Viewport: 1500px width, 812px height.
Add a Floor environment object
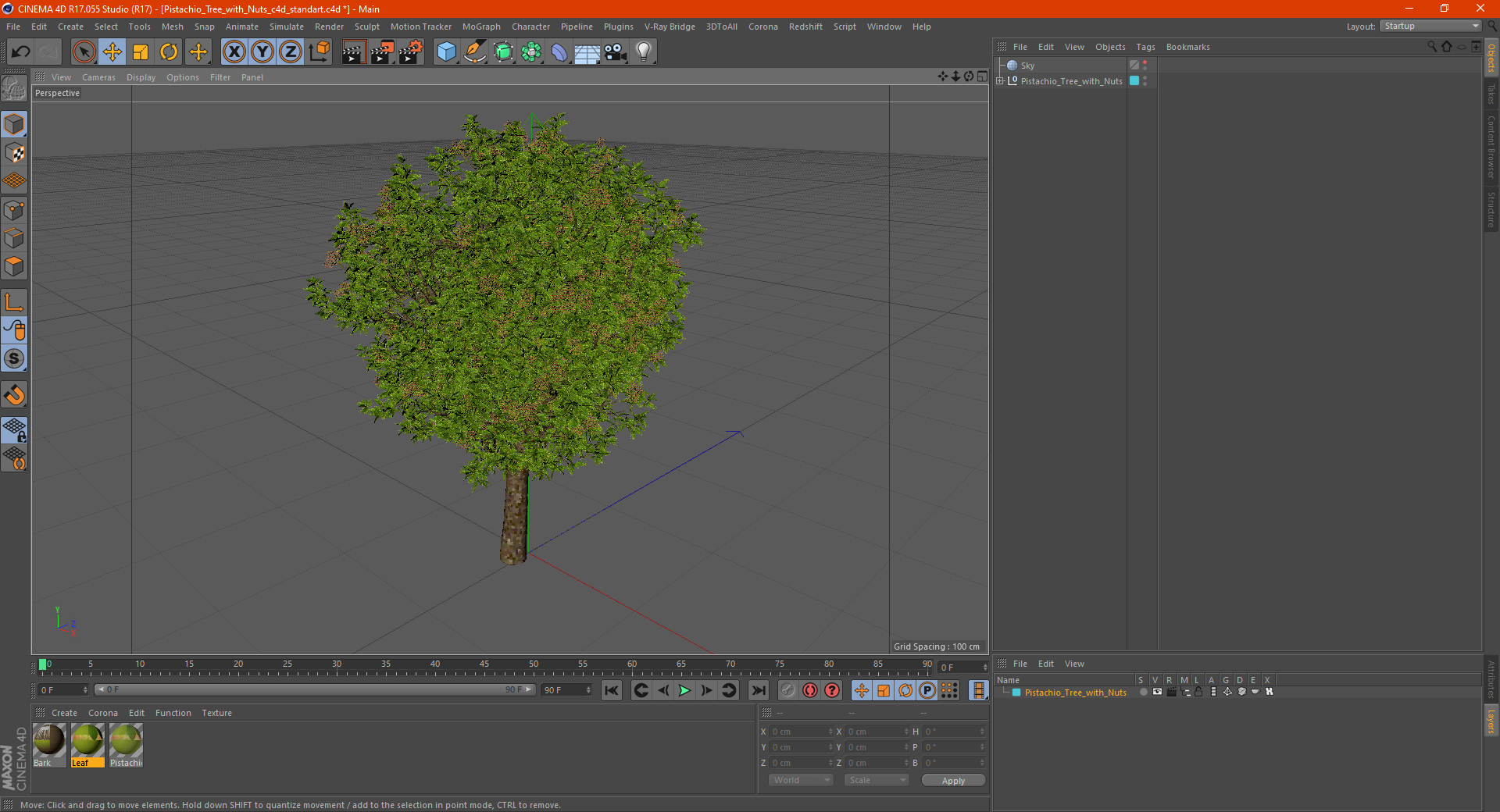(587, 52)
